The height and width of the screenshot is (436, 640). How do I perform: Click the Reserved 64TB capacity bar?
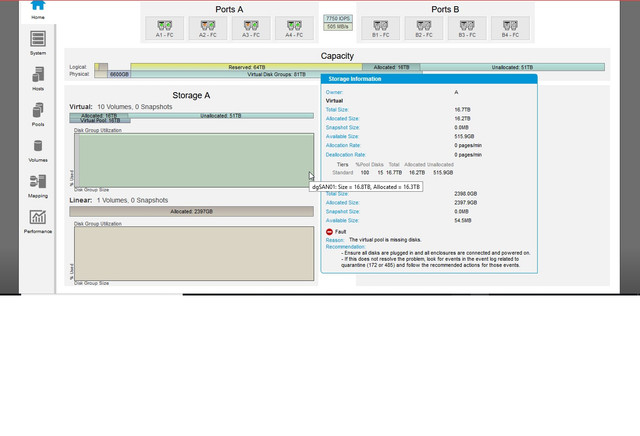[247, 67]
